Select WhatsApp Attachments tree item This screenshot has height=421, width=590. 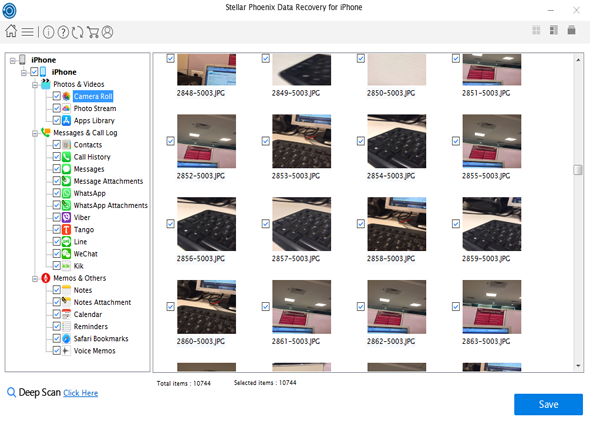point(111,205)
